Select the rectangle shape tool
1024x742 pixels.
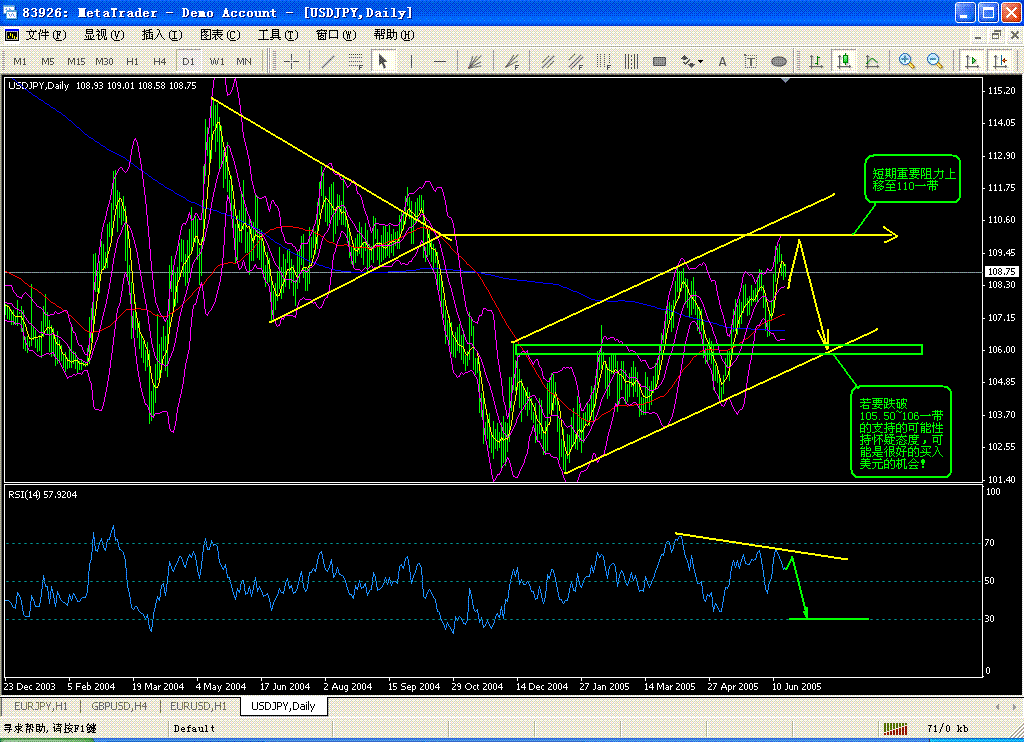659,61
